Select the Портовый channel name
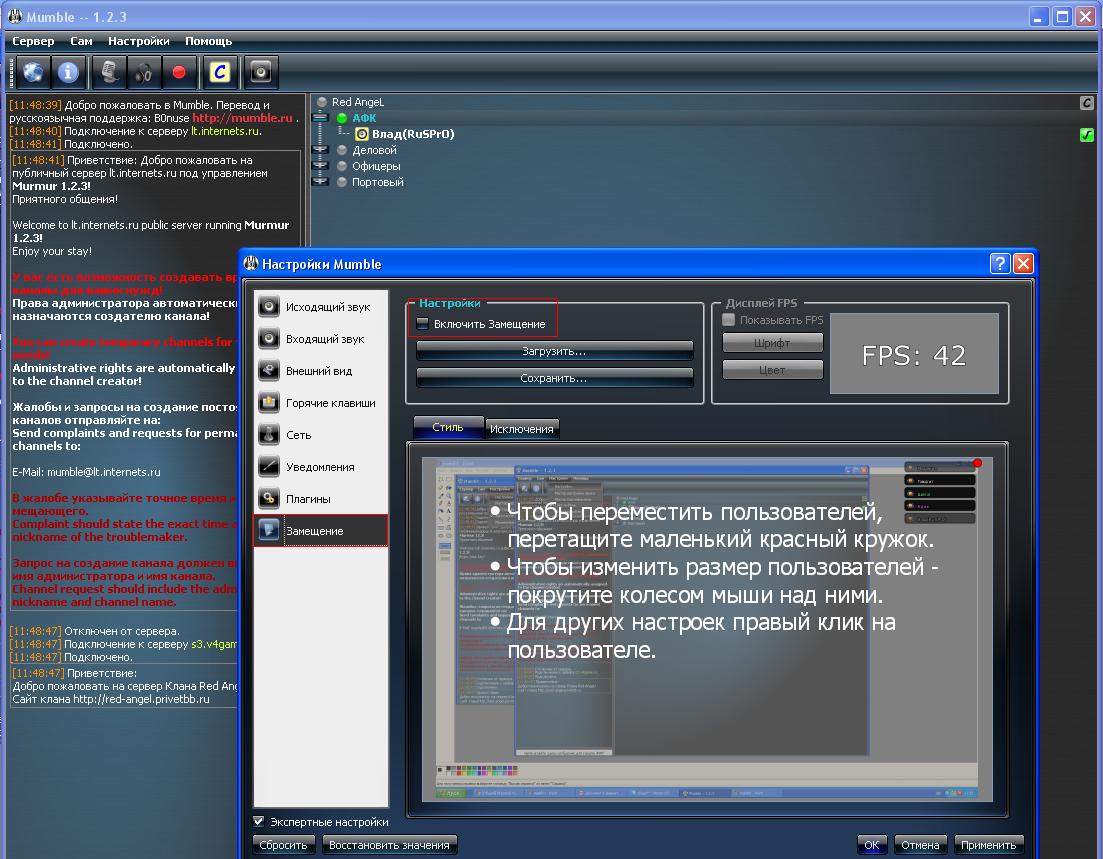The image size is (1103, 859). click(x=378, y=182)
